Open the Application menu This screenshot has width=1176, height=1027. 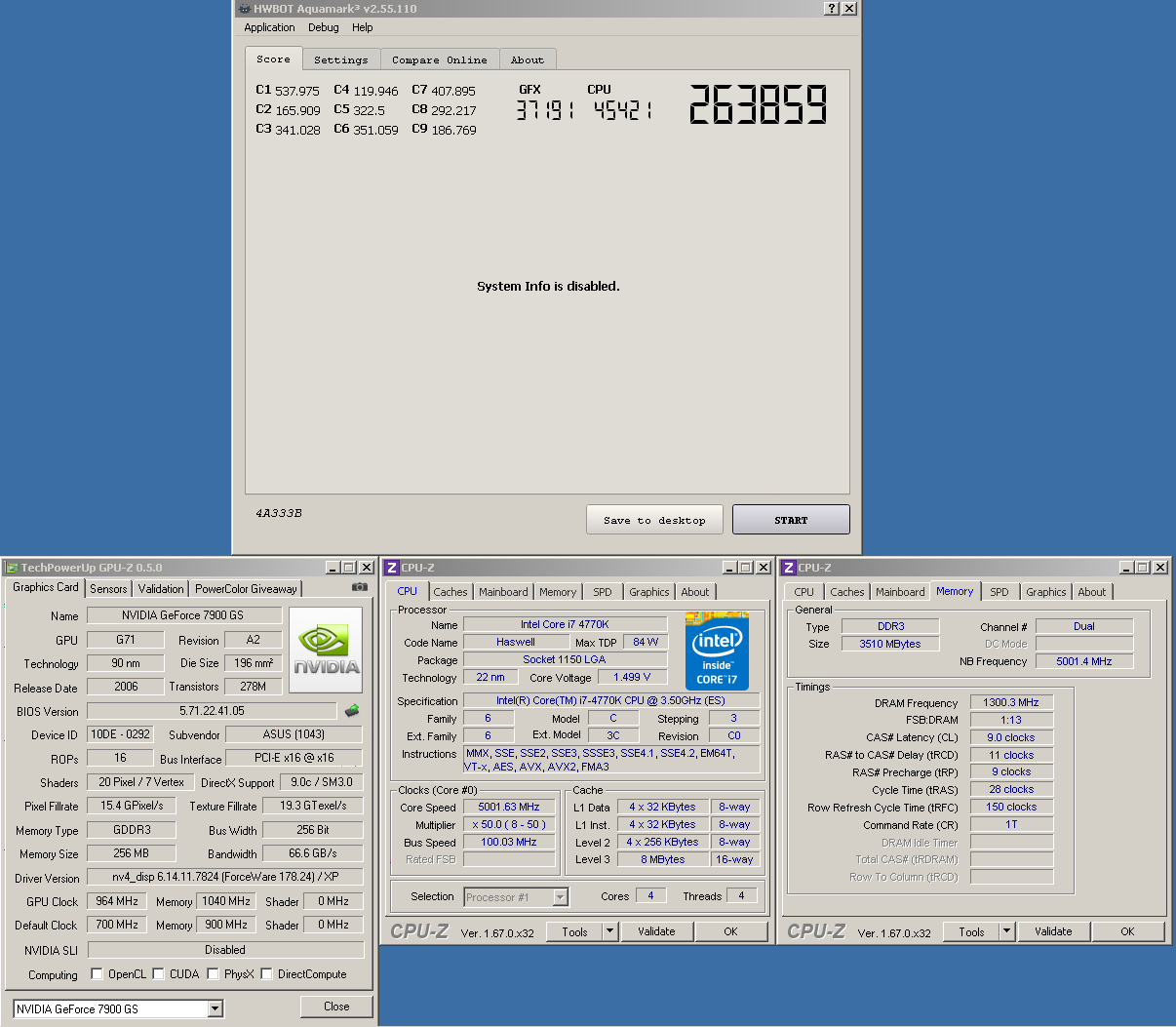(269, 27)
